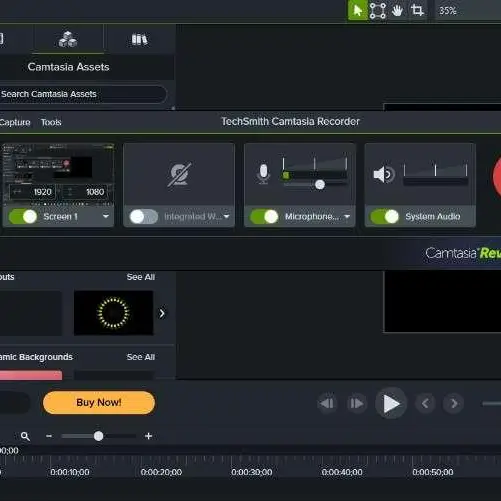Expand the Microphone dropdown arrow
Screen dimensions: 501x501
(347, 217)
